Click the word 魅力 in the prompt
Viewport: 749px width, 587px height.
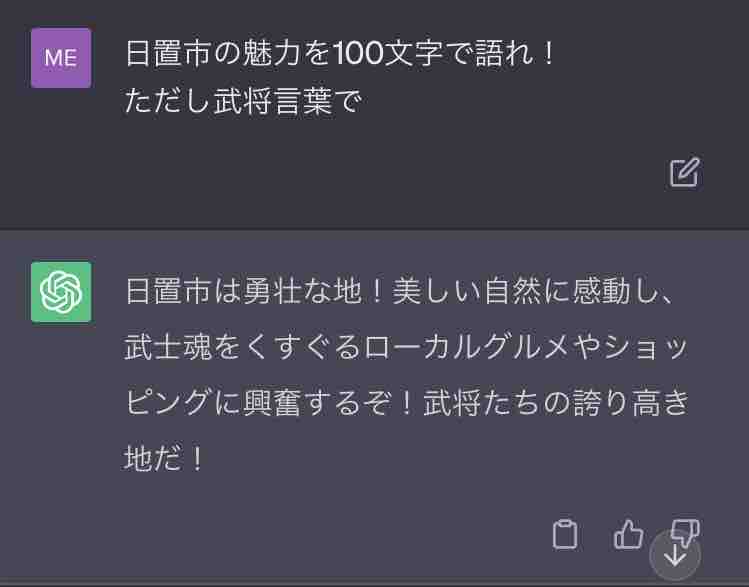point(271,53)
